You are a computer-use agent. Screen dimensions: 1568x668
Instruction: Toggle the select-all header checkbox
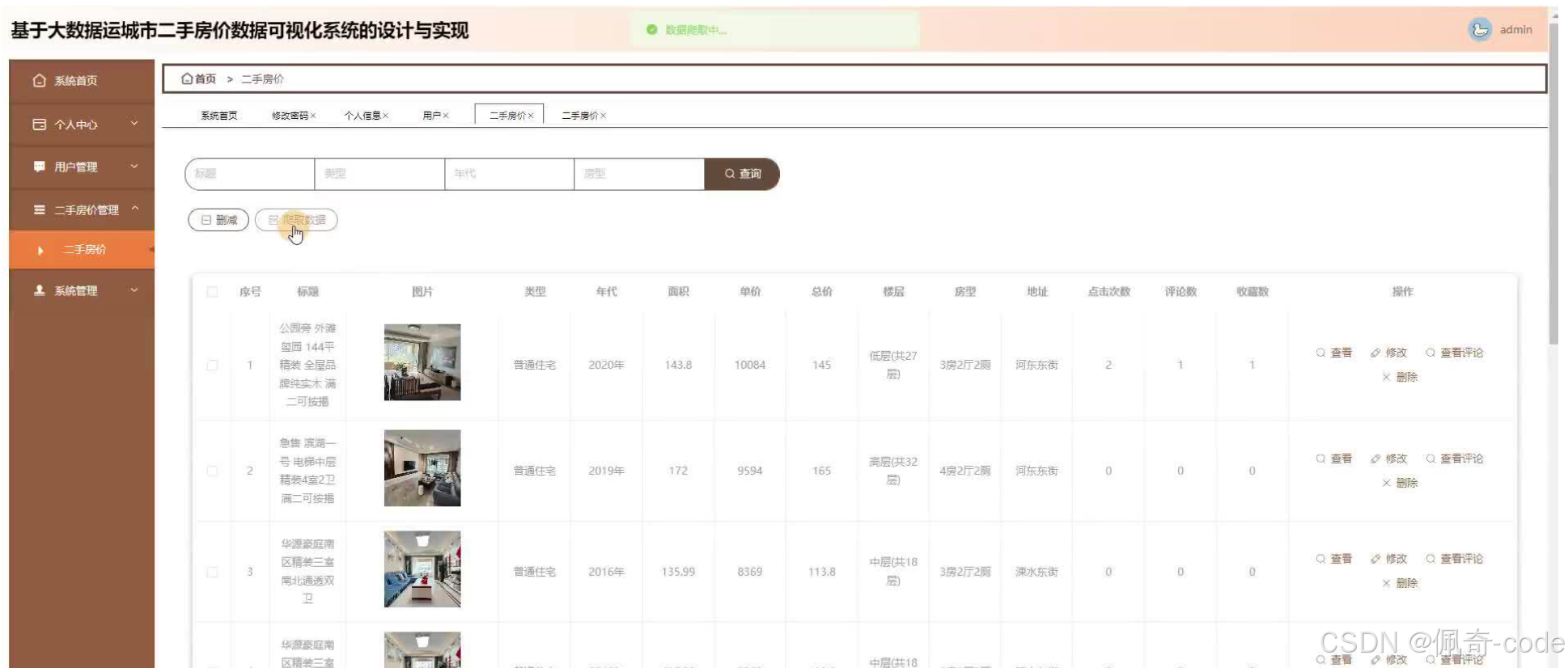click(x=212, y=292)
